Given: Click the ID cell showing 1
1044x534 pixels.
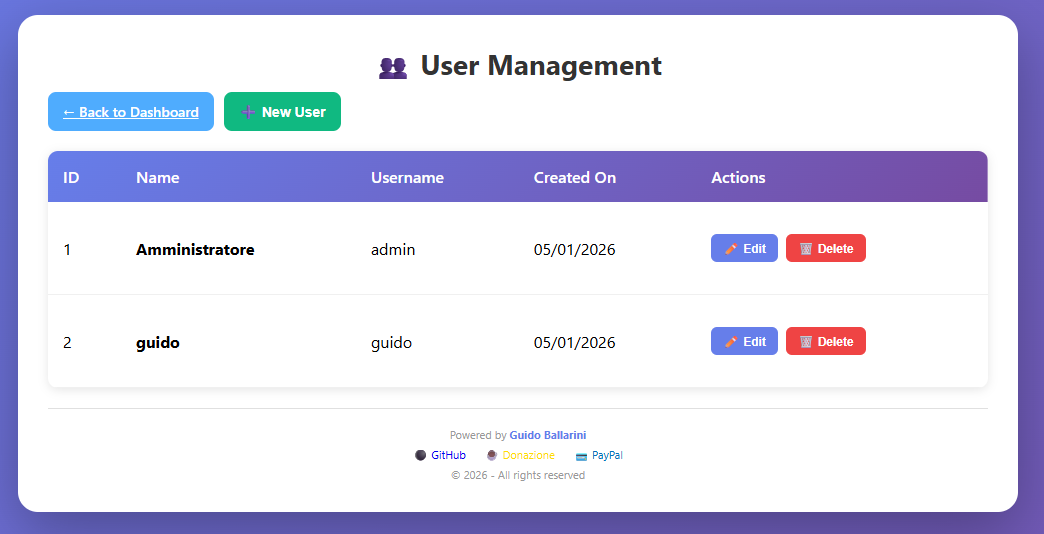Looking at the screenshot, I should click(x=67, y=250).
